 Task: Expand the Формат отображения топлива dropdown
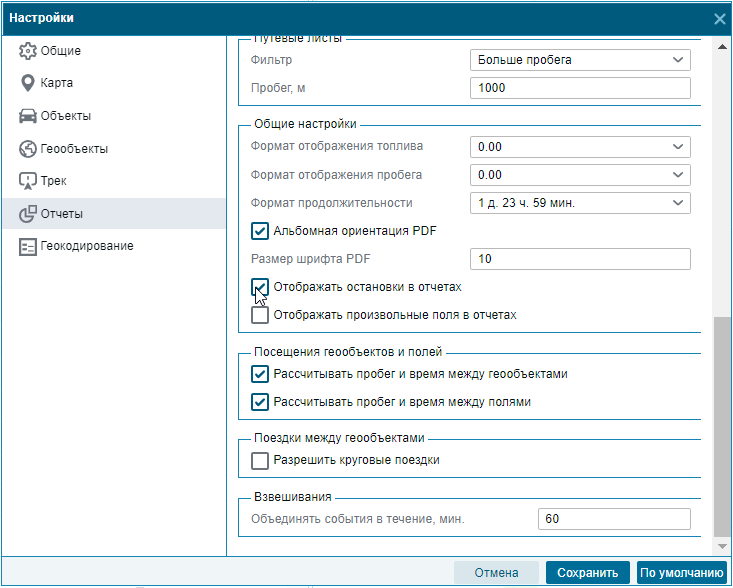[580, 147]
